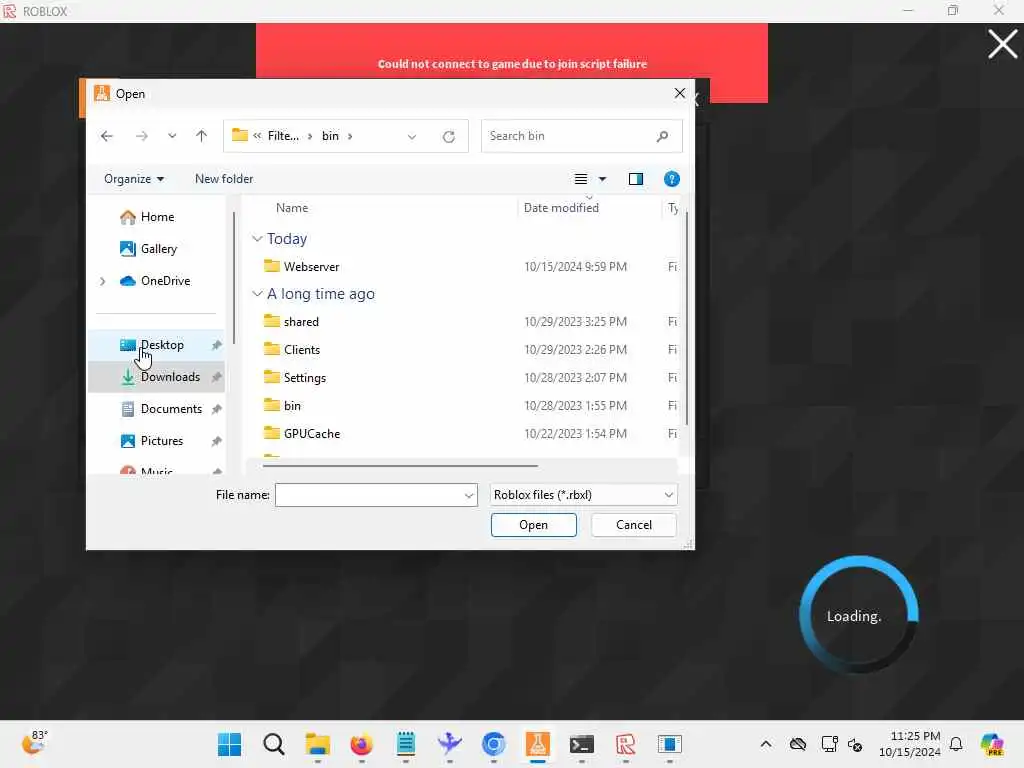Select Gallery in navigation pane

tap(157, 249)
